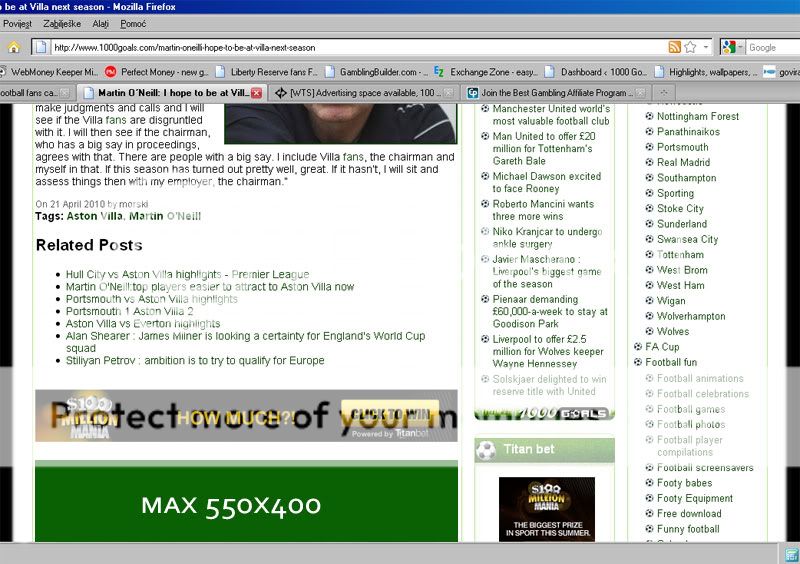
Task: Open GamblingBuilder.com bookmark
Action: [377, 72]
